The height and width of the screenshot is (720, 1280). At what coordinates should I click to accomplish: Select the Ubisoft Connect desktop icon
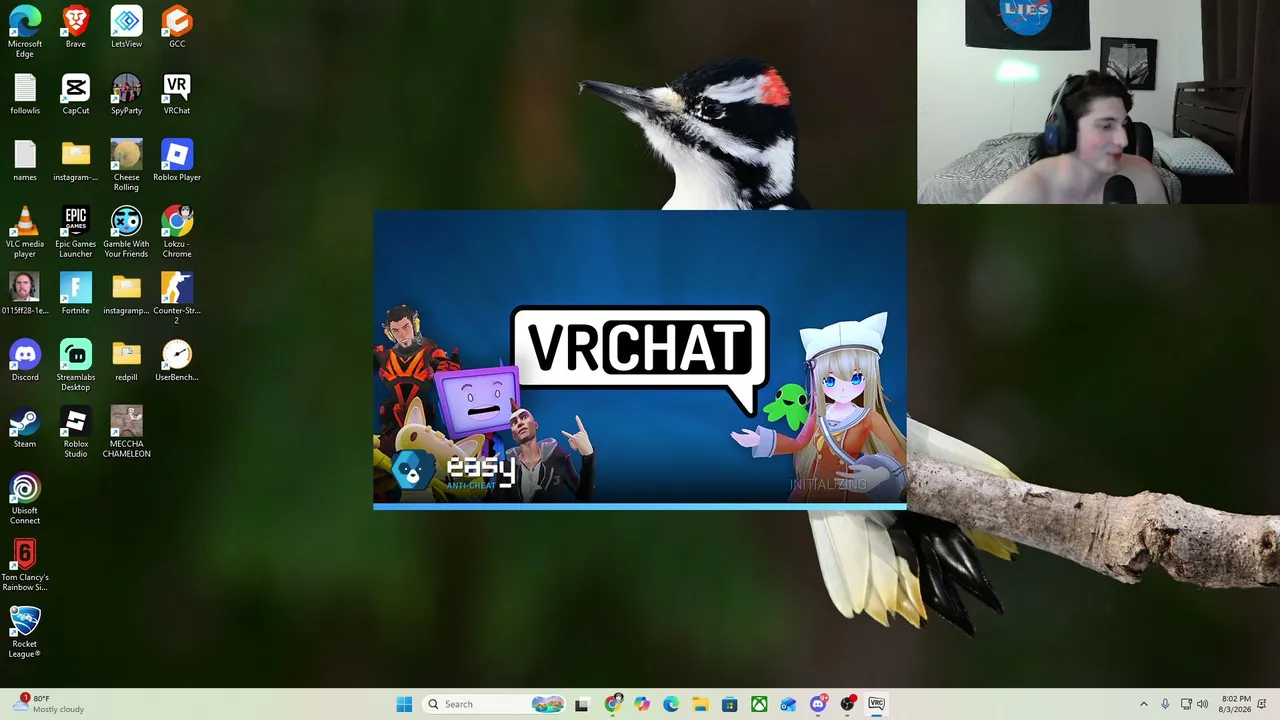[x=25, y=499]
